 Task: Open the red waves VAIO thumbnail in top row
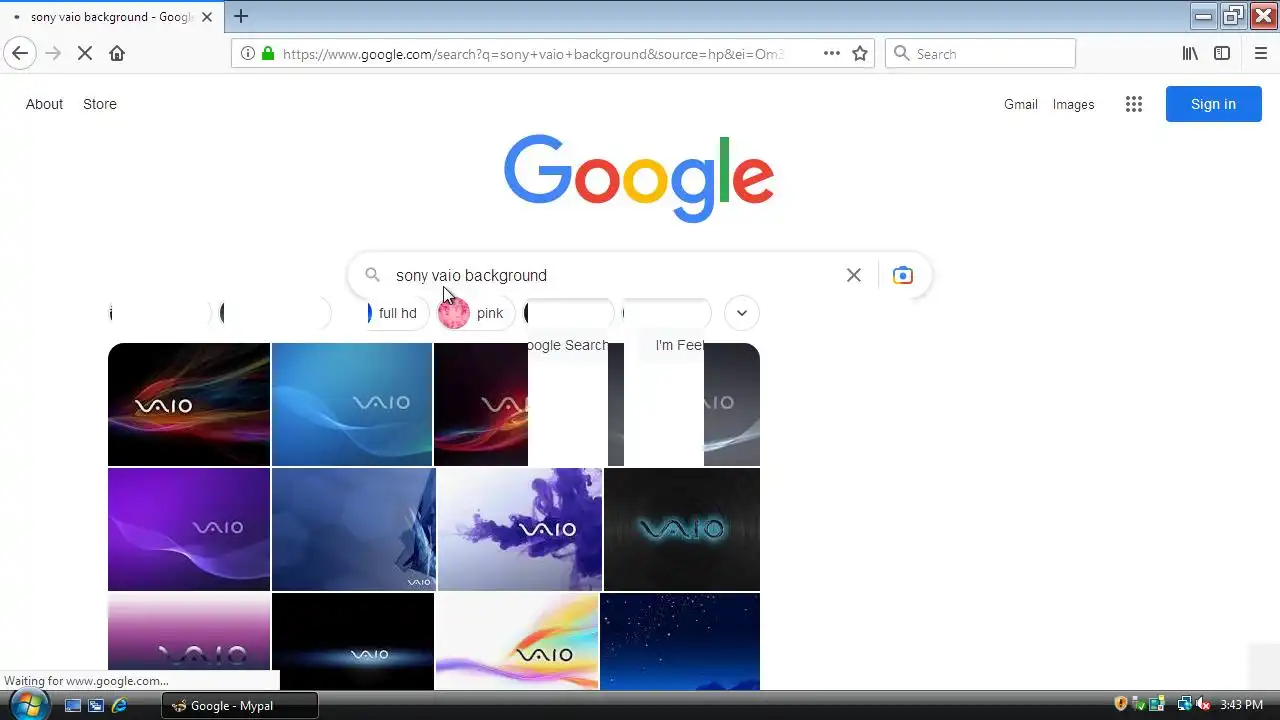pyautogui.click(x=481, y=404)
